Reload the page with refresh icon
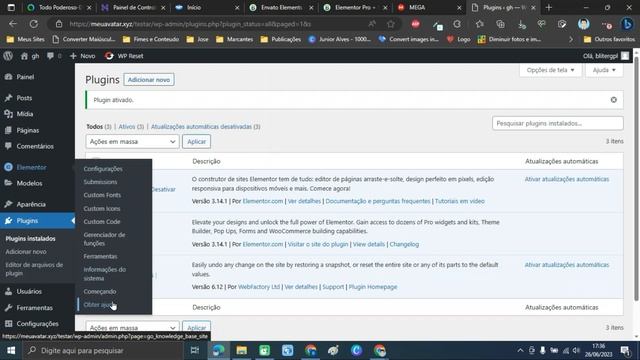 coord(34,24)
